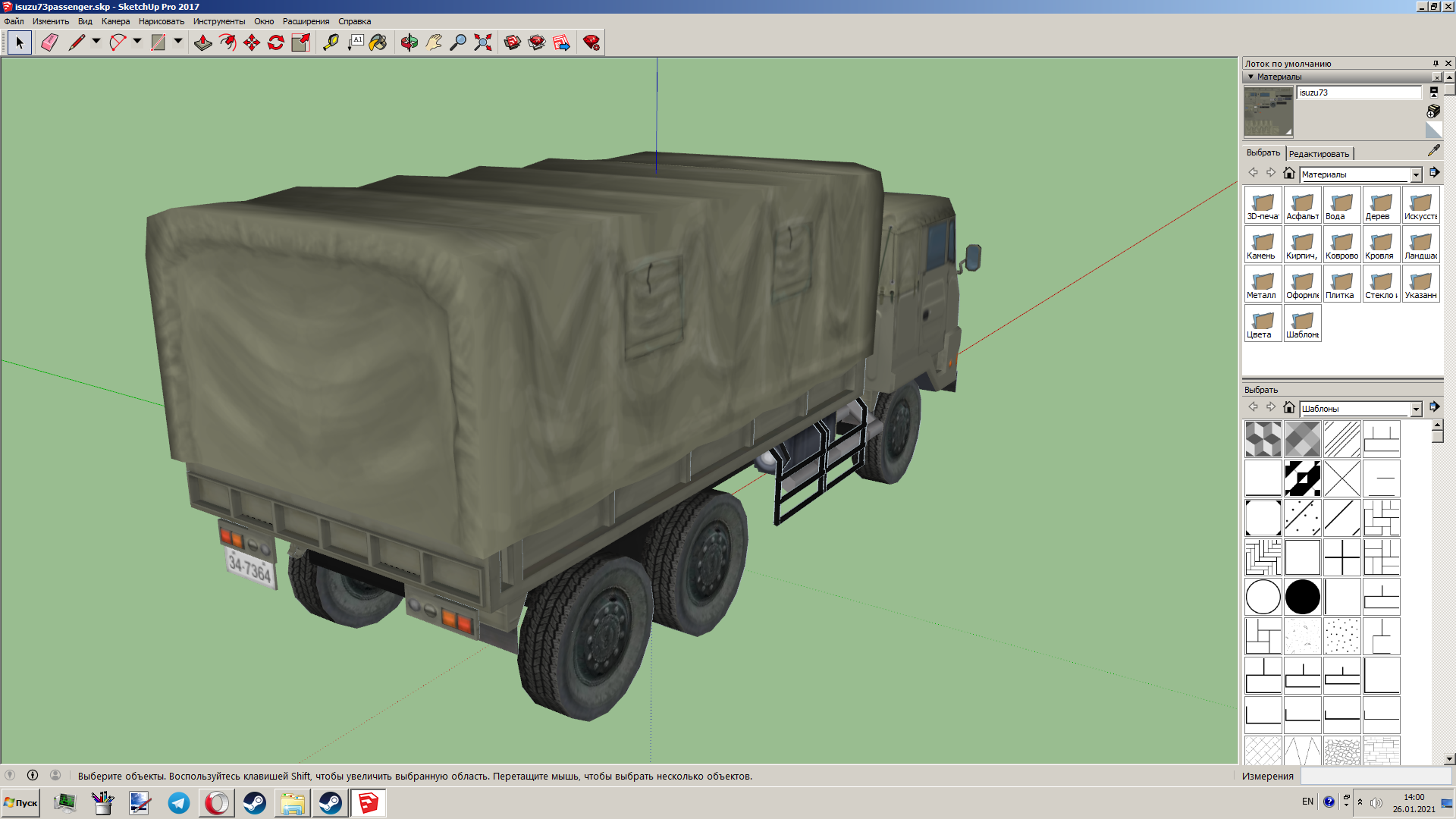Pin the default tray panel
1456x819 pixels.
tap(1436, 64)
